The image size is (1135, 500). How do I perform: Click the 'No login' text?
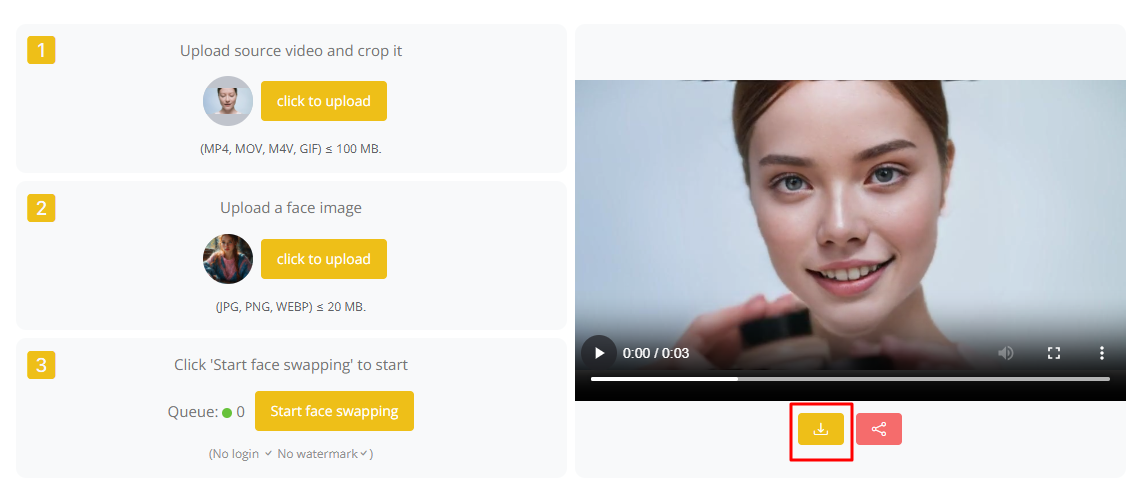tap(237, 454)
